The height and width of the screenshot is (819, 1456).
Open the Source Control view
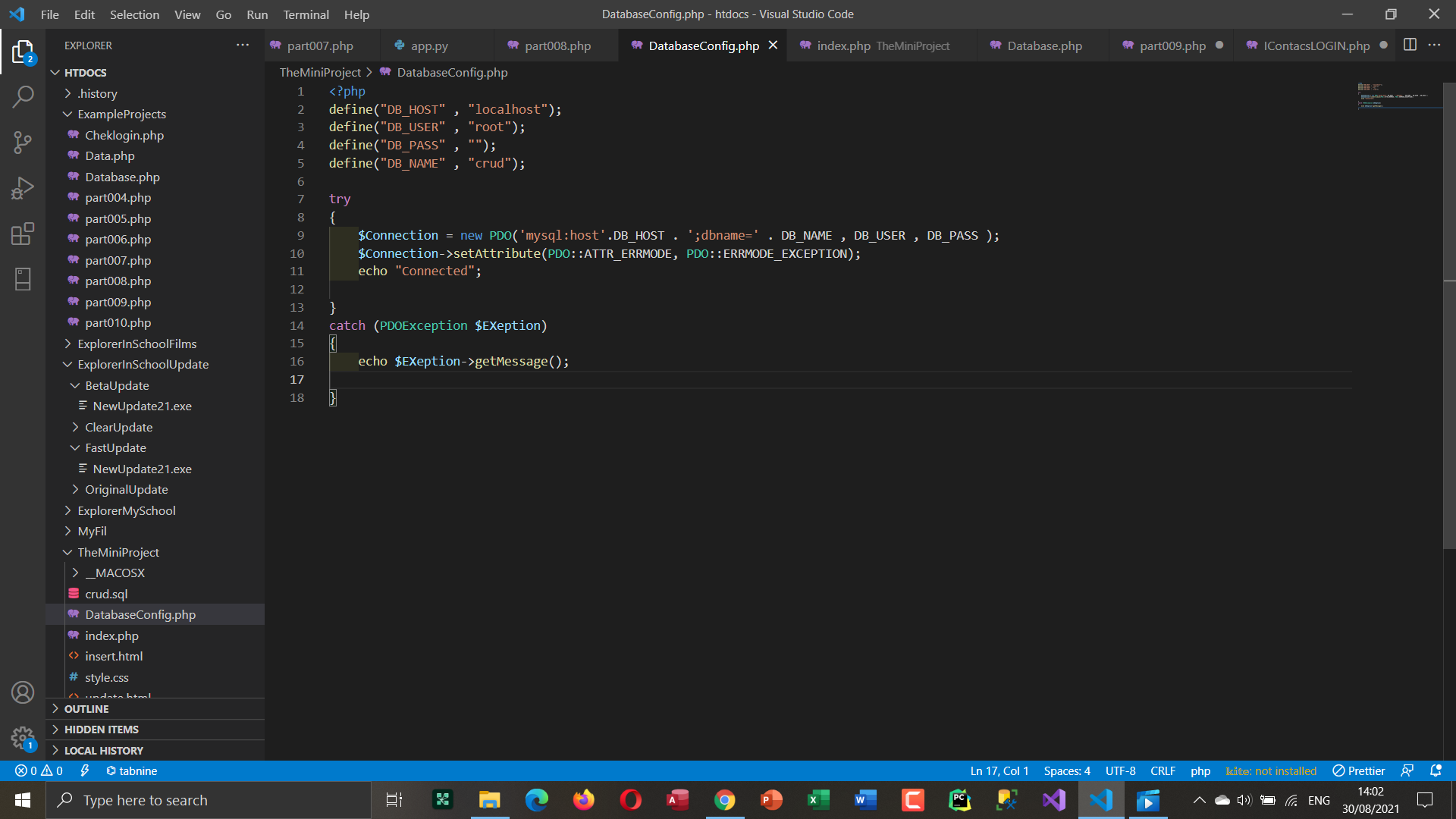pyautogui.click(x=23, y=143)
